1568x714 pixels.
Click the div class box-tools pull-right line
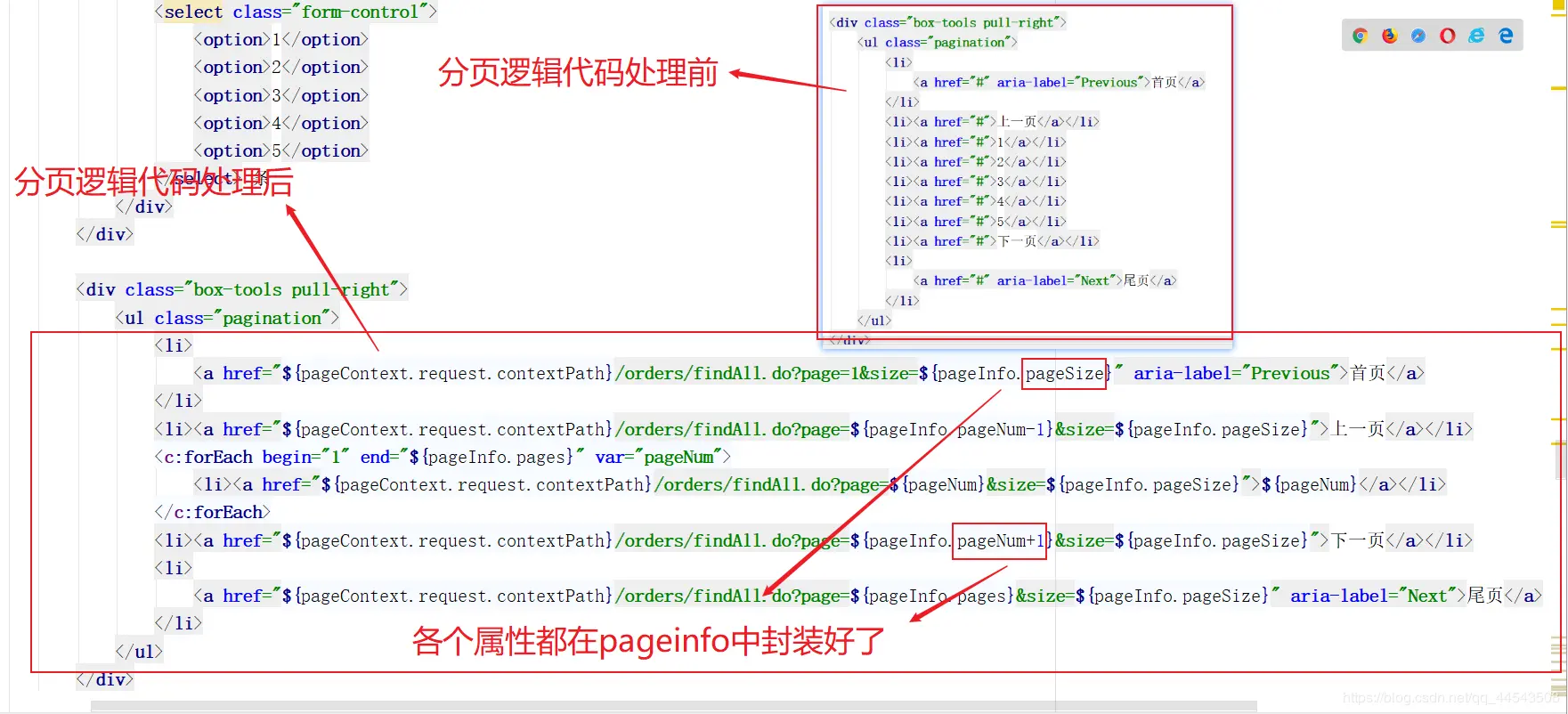(241, 289)
